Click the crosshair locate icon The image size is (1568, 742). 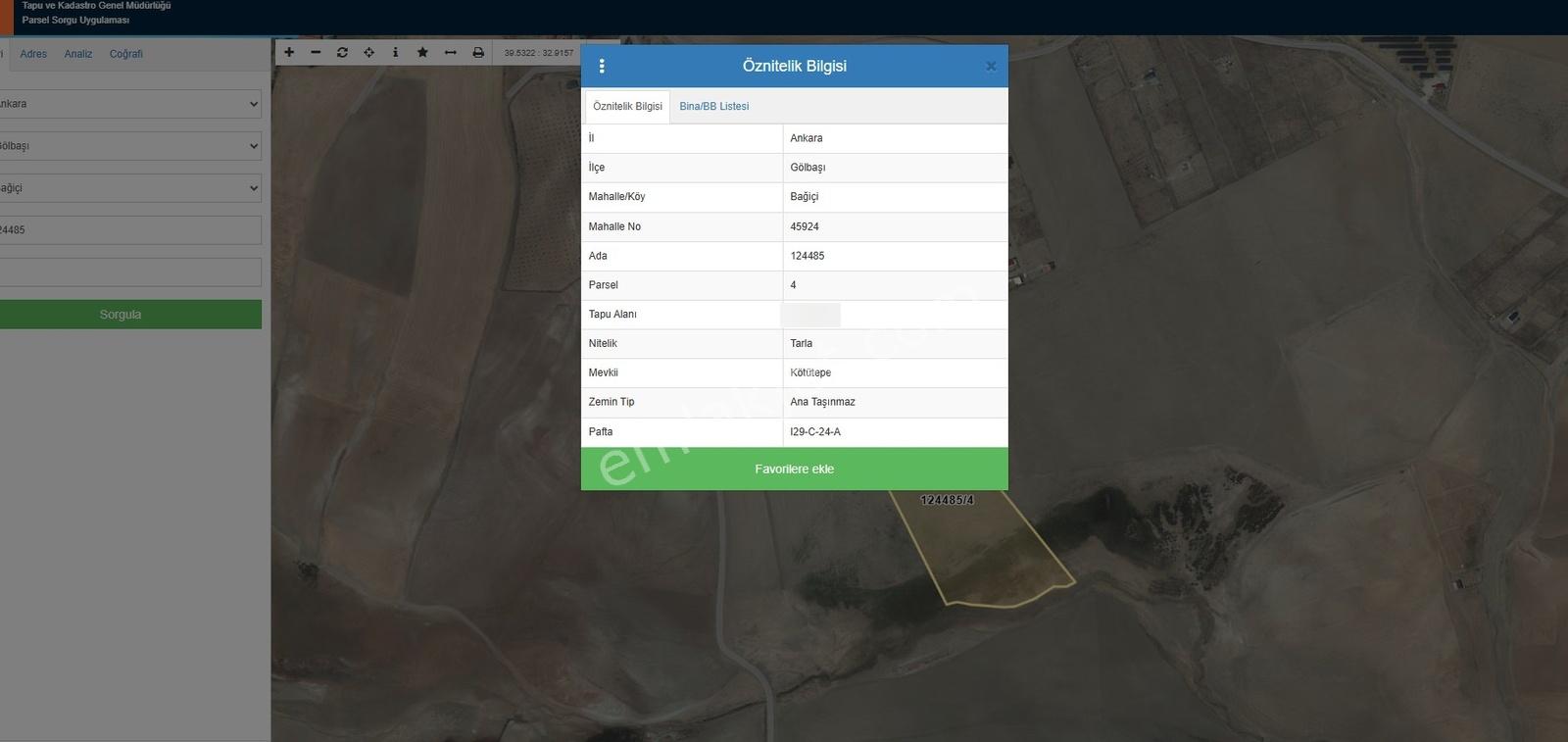(369, 53)
